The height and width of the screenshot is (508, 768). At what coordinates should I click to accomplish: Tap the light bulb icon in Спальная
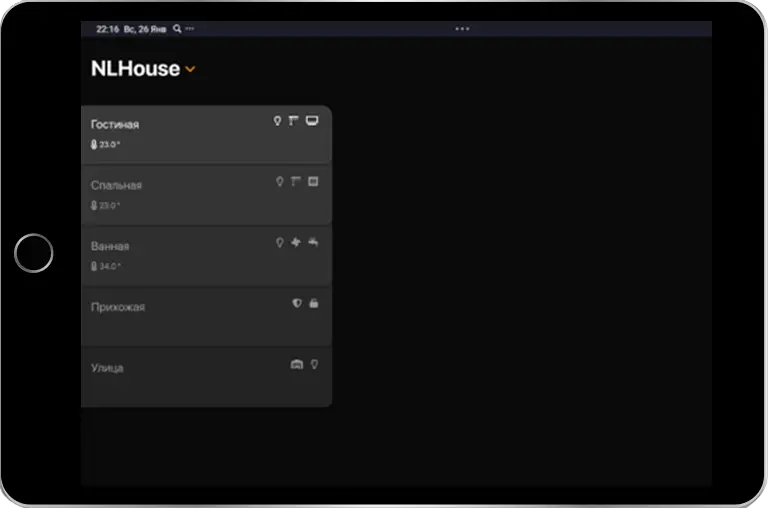279,182
